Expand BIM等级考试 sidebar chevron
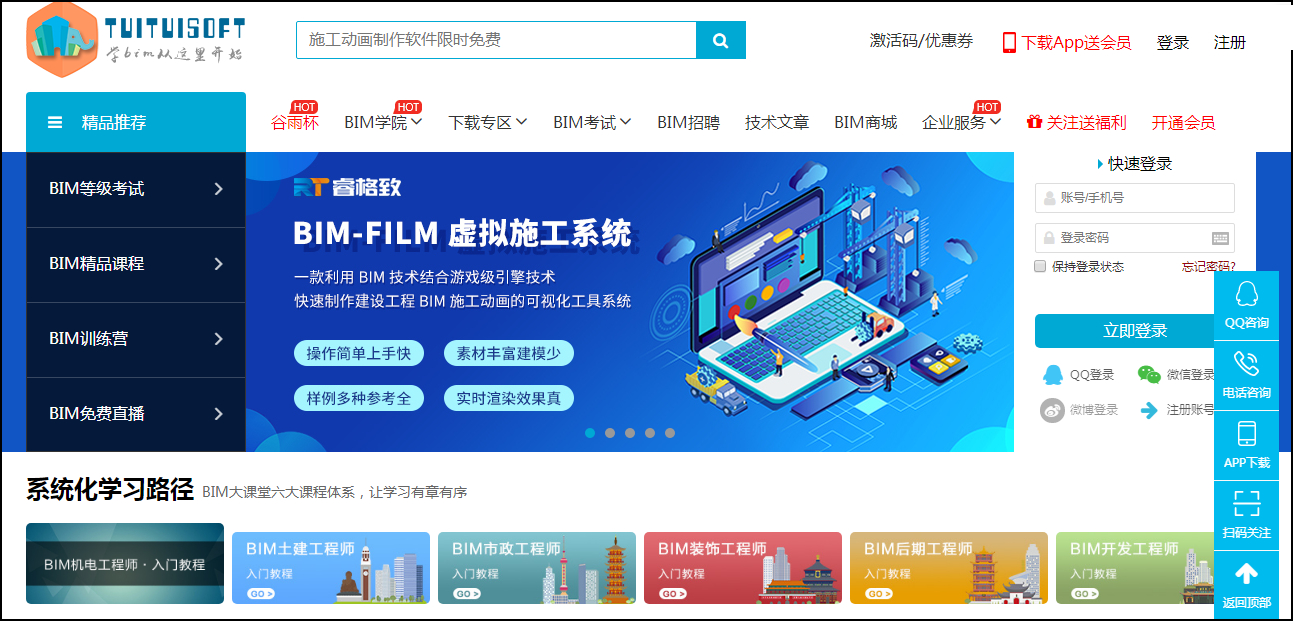 coord(218,189)
